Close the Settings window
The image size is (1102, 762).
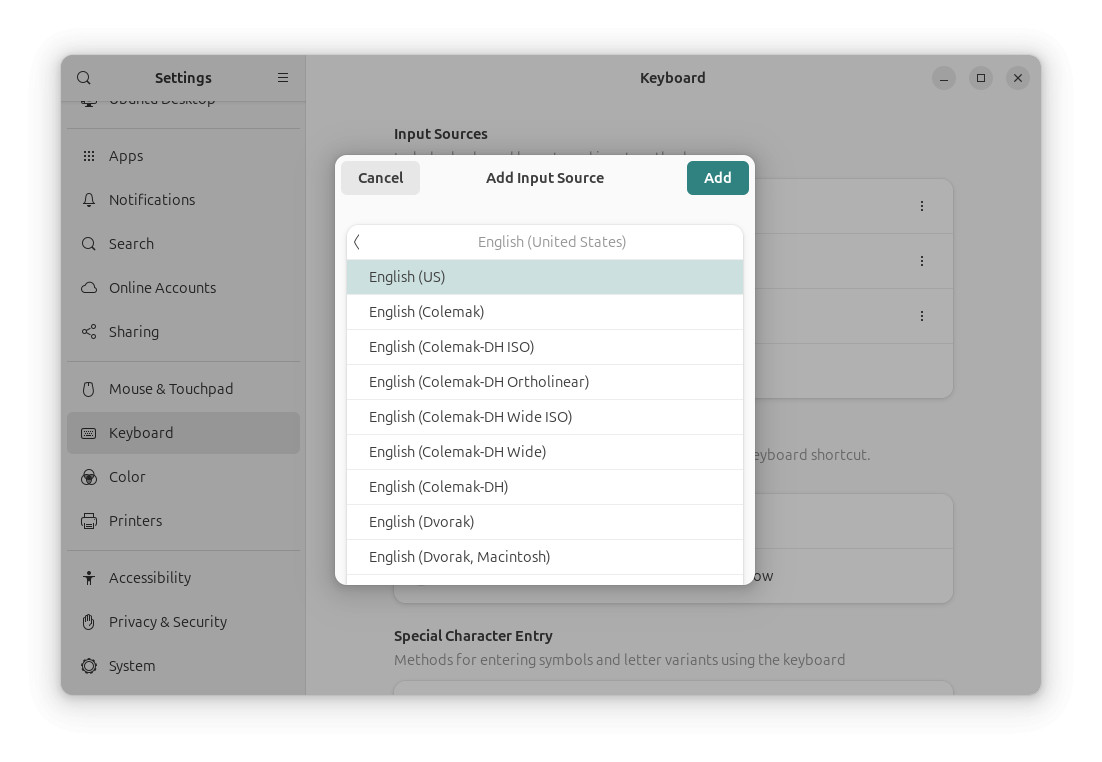(x=1018, y=78)
